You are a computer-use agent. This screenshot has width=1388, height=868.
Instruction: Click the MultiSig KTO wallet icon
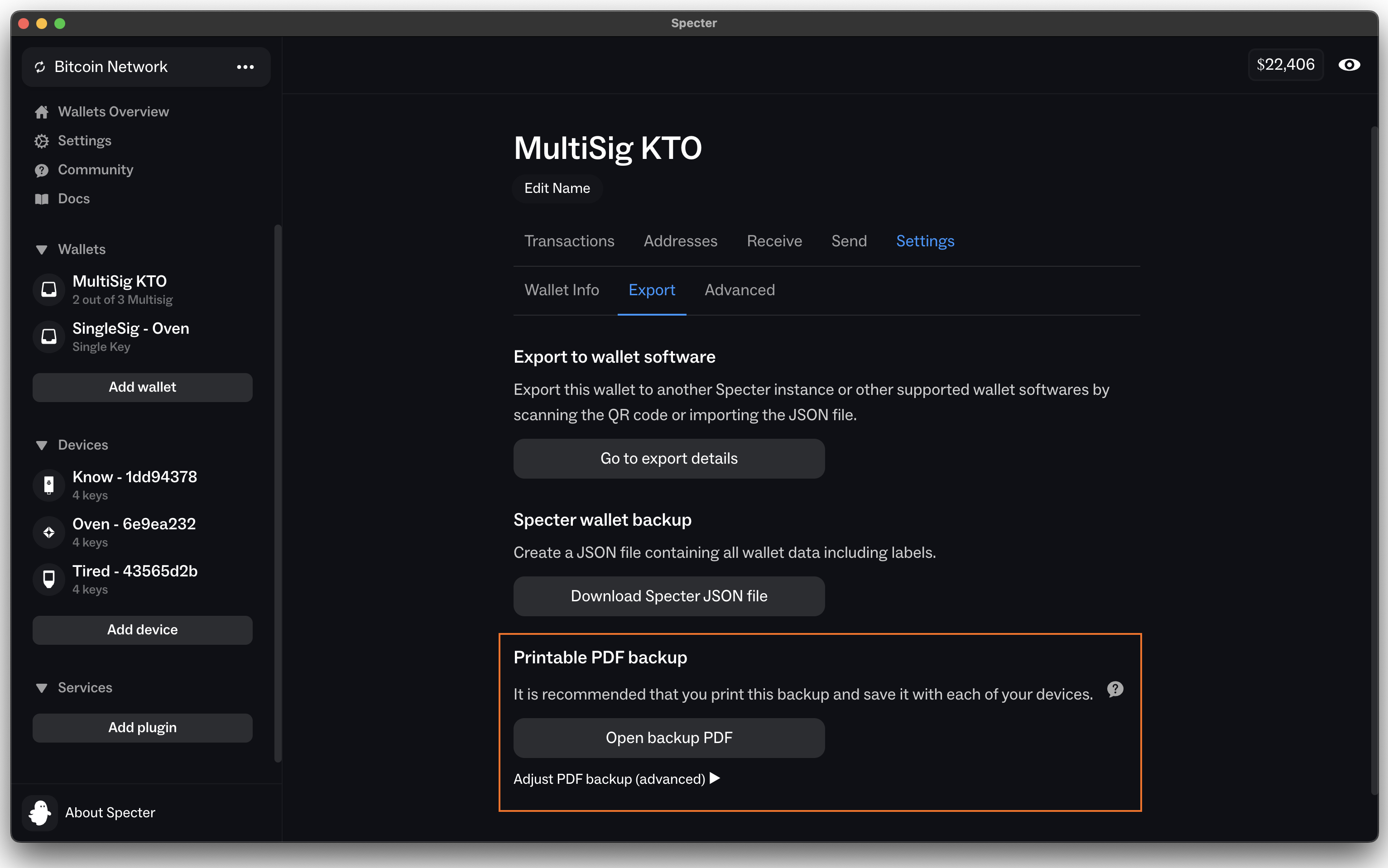pos(49,289)
